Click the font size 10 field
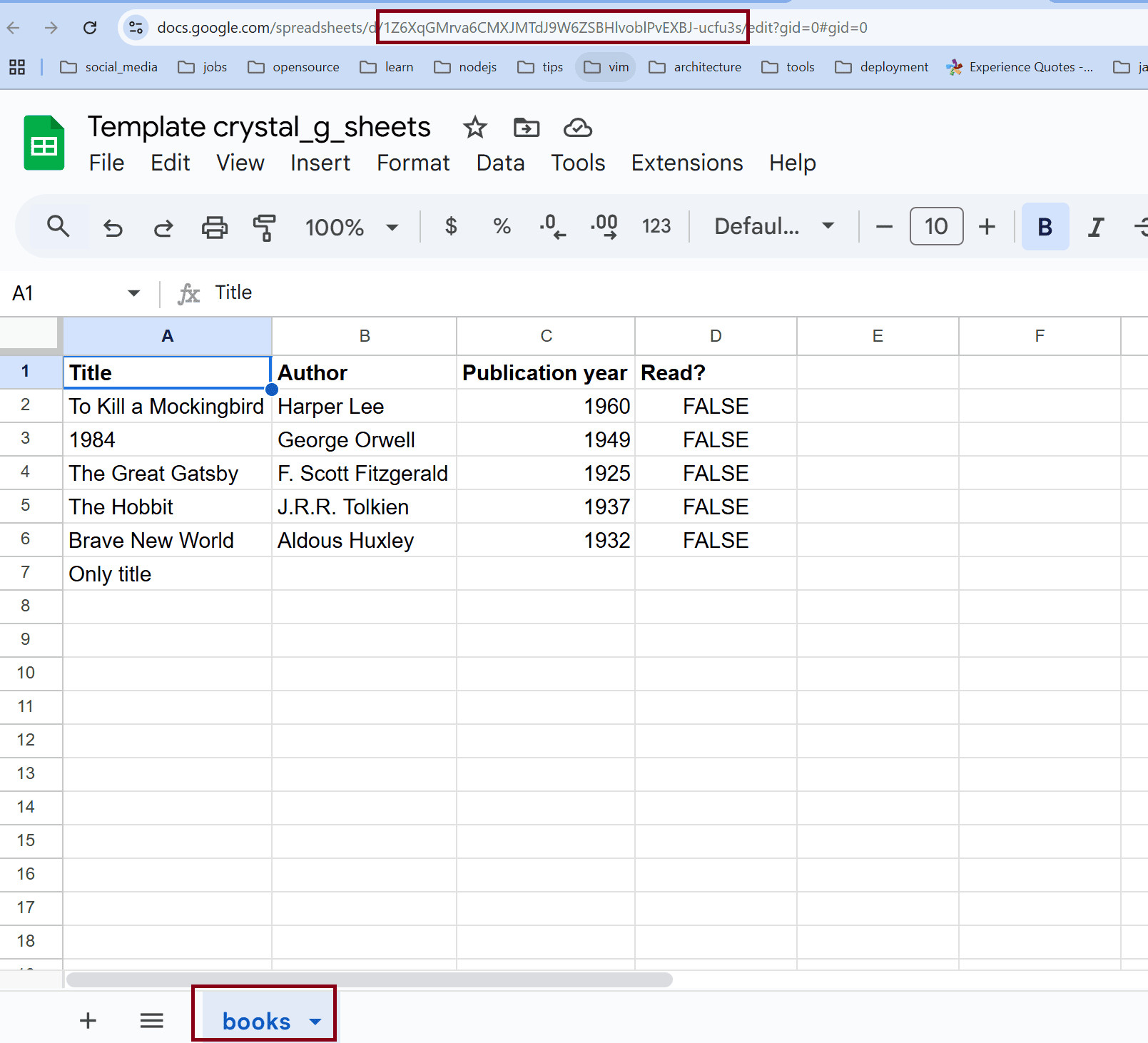This screenshot has width=1148, height=1043. pos(936,226)
